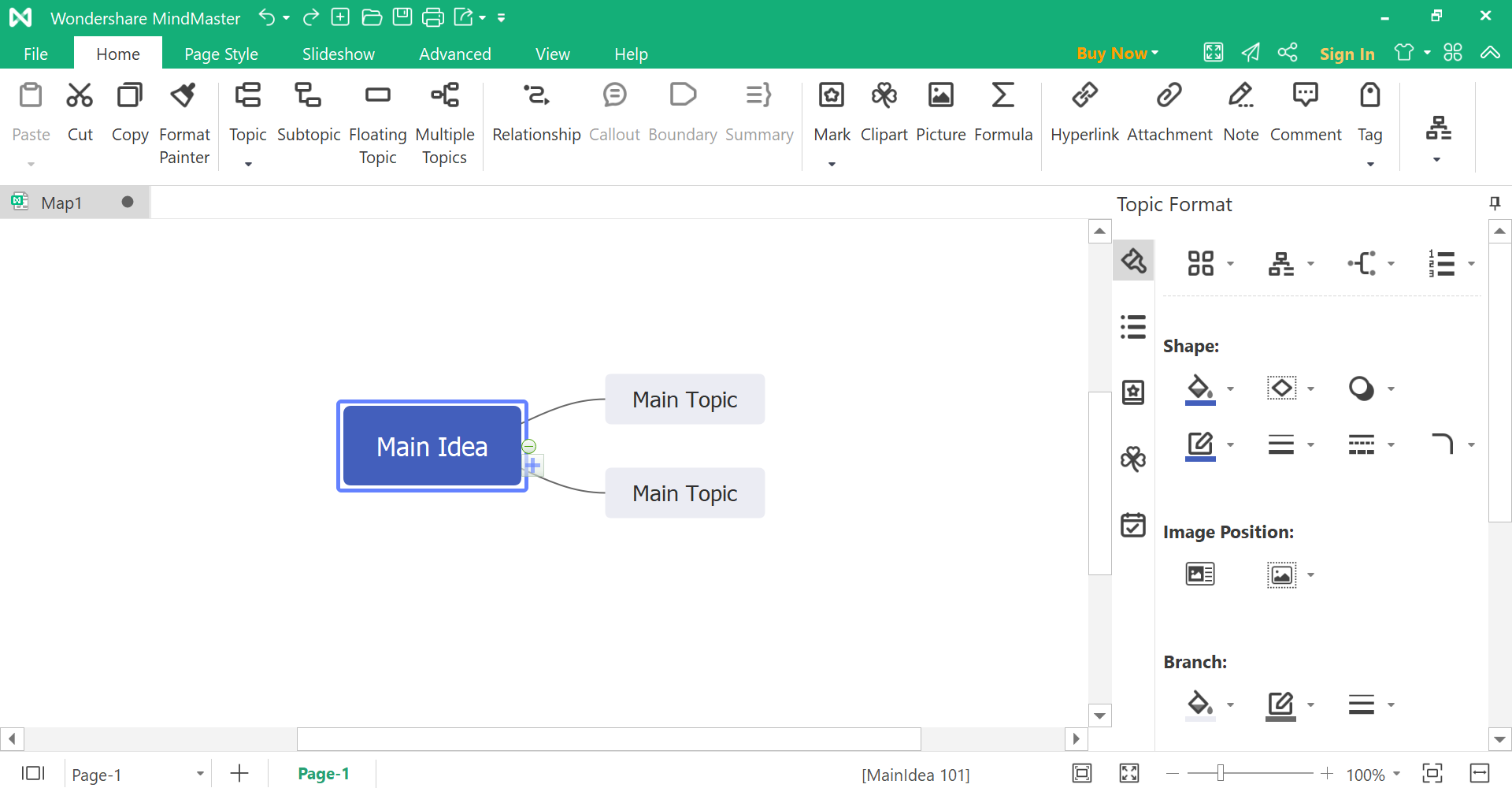Image resolution: width=1512 pixels, height=788 pixels.
Task: Open the Page-1 page selector dropdown
Action: [x=200, y=774]
